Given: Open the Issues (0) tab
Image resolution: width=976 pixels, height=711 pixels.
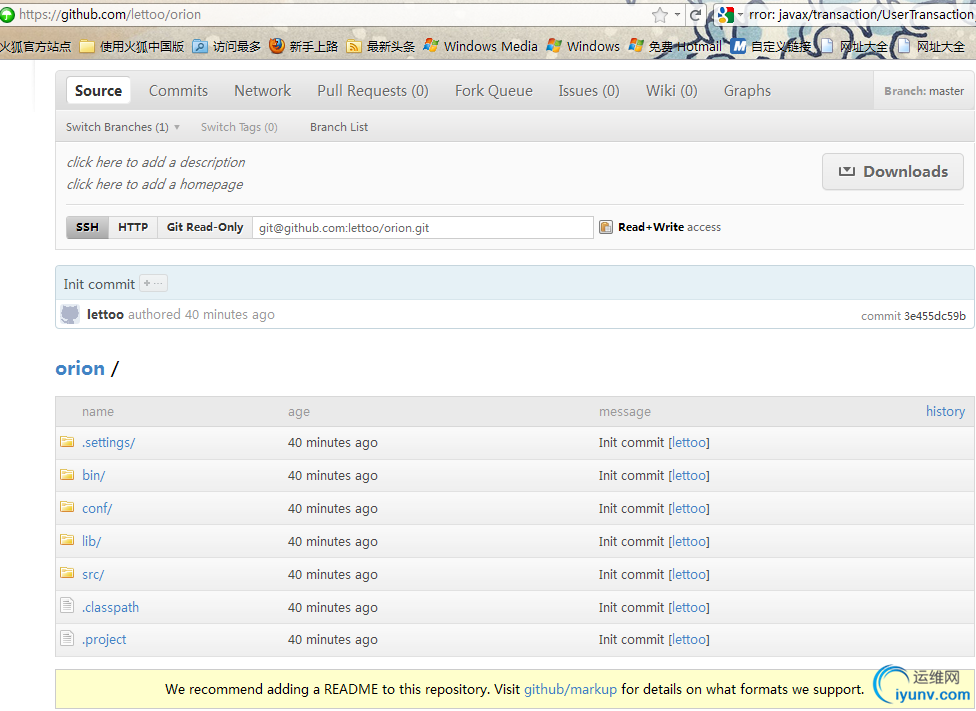Looking at the screenshot, I should click(589, 91).
